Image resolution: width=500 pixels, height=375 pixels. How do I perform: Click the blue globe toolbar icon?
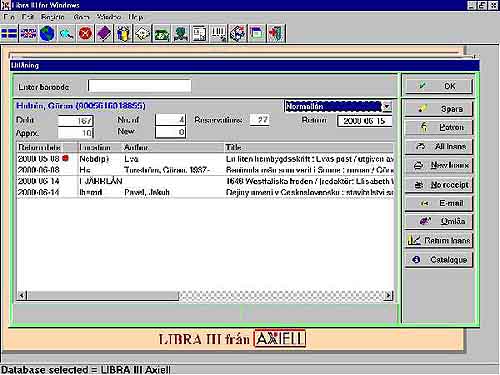47,34
